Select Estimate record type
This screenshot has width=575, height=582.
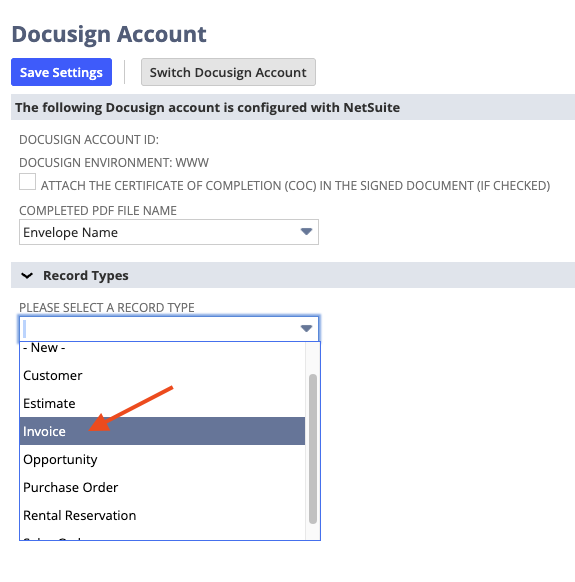[x=162, y=403]
